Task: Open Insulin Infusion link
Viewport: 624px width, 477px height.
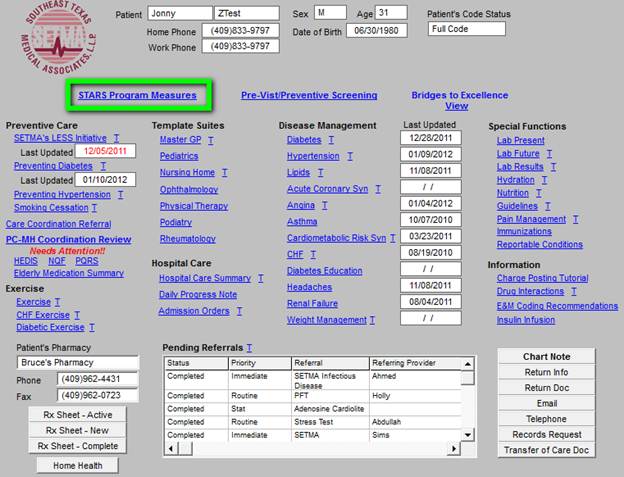Action: 526,320
